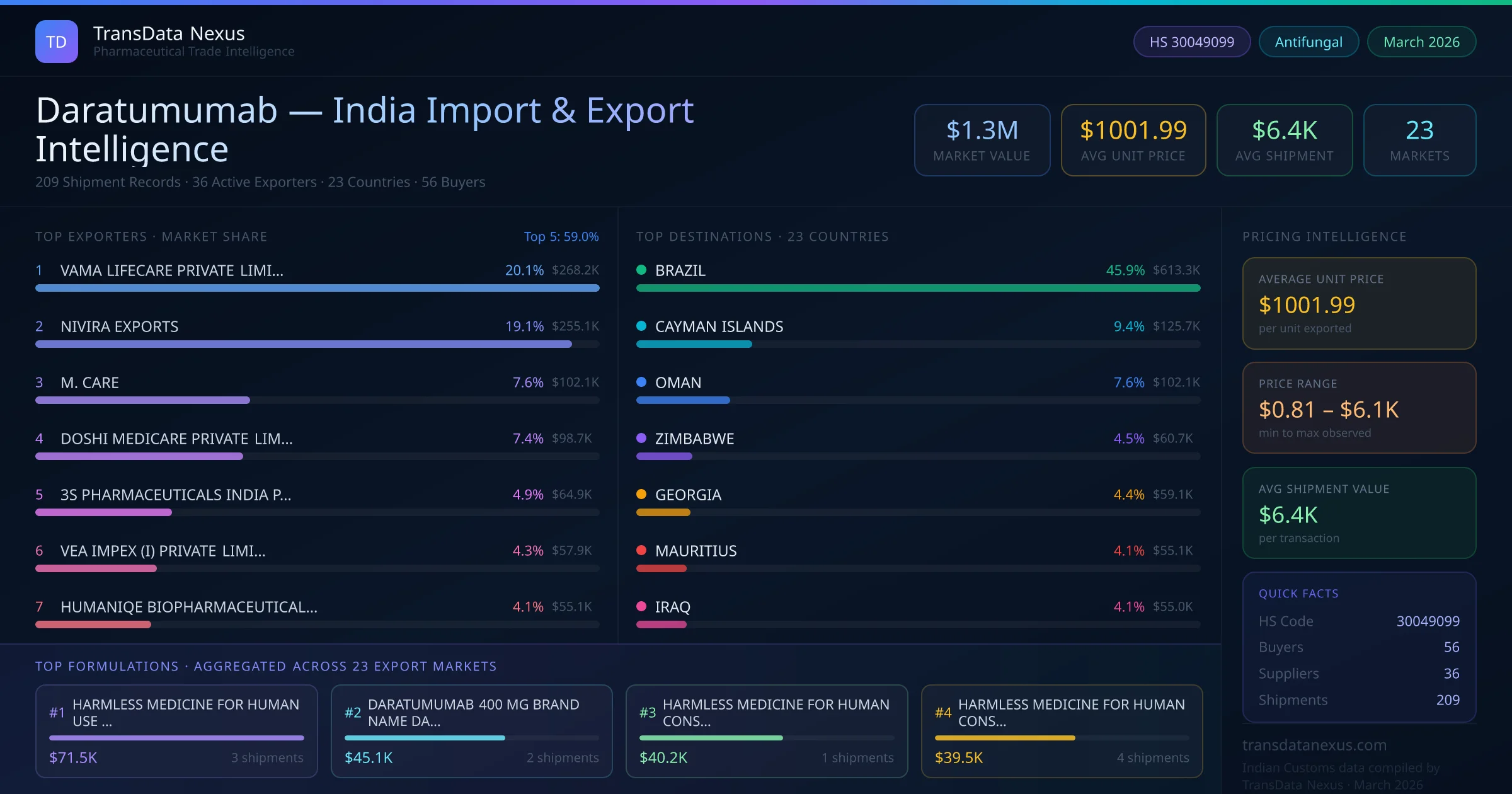The height and width of the screenshot is (794, 1512).
Task: Click the pink dot beside Iraq
Action: [641, 607]
